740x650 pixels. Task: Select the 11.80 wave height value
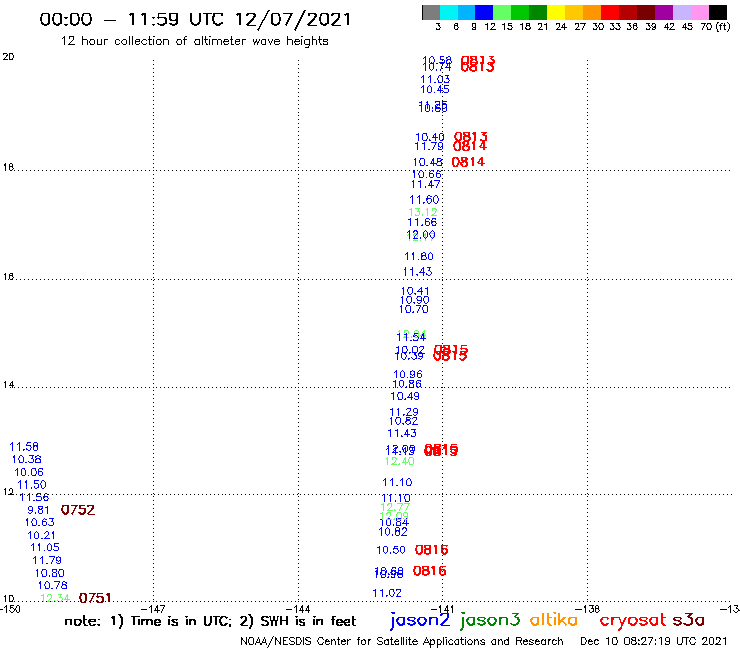click(419, 256)
